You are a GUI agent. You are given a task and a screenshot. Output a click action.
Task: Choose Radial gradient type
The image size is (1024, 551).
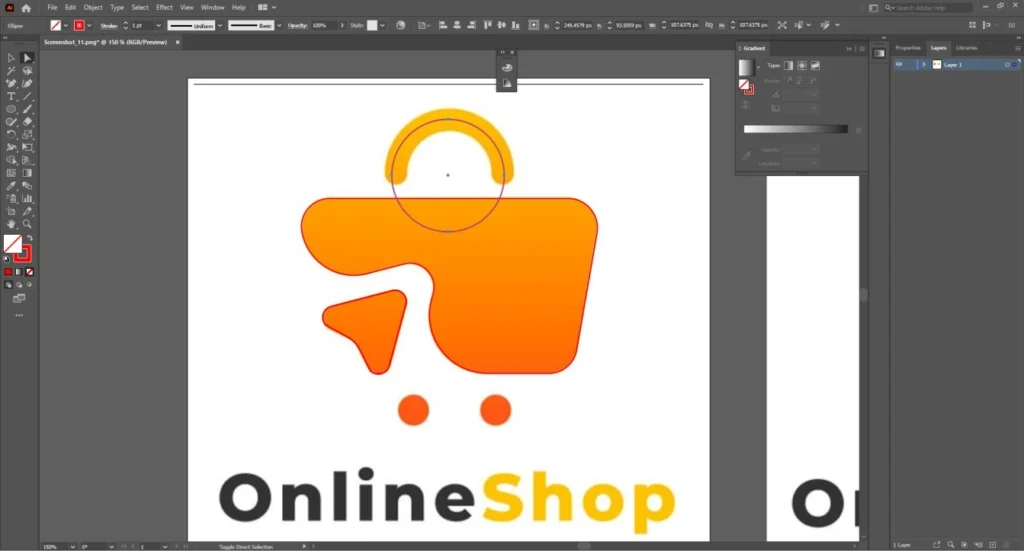(802, 65)
